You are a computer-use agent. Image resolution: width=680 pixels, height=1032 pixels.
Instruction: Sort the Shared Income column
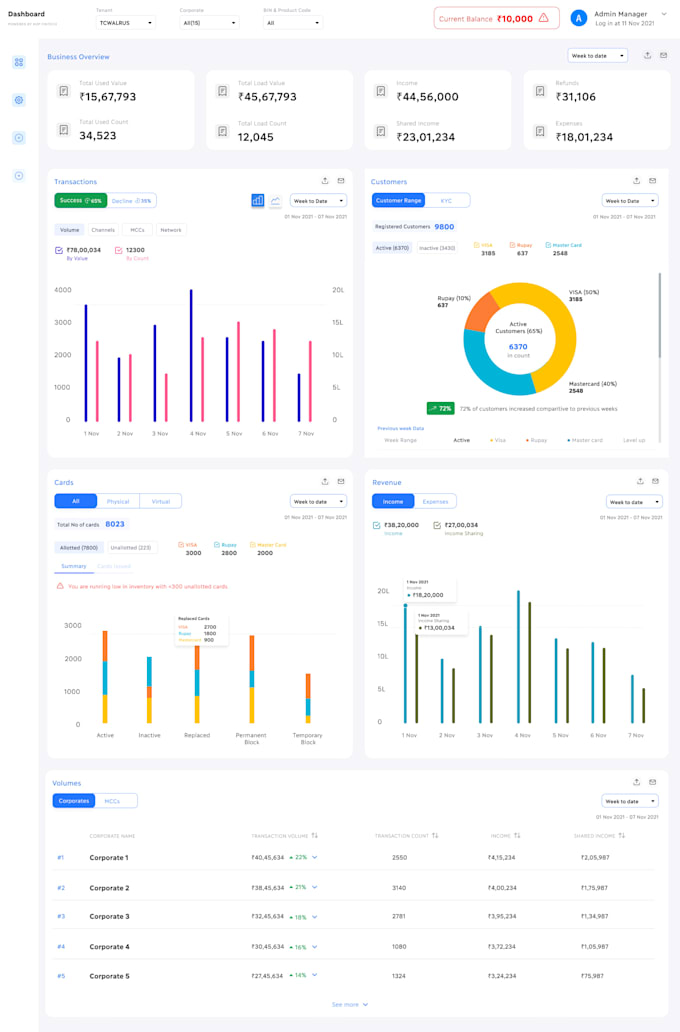[x=621, y=836]
